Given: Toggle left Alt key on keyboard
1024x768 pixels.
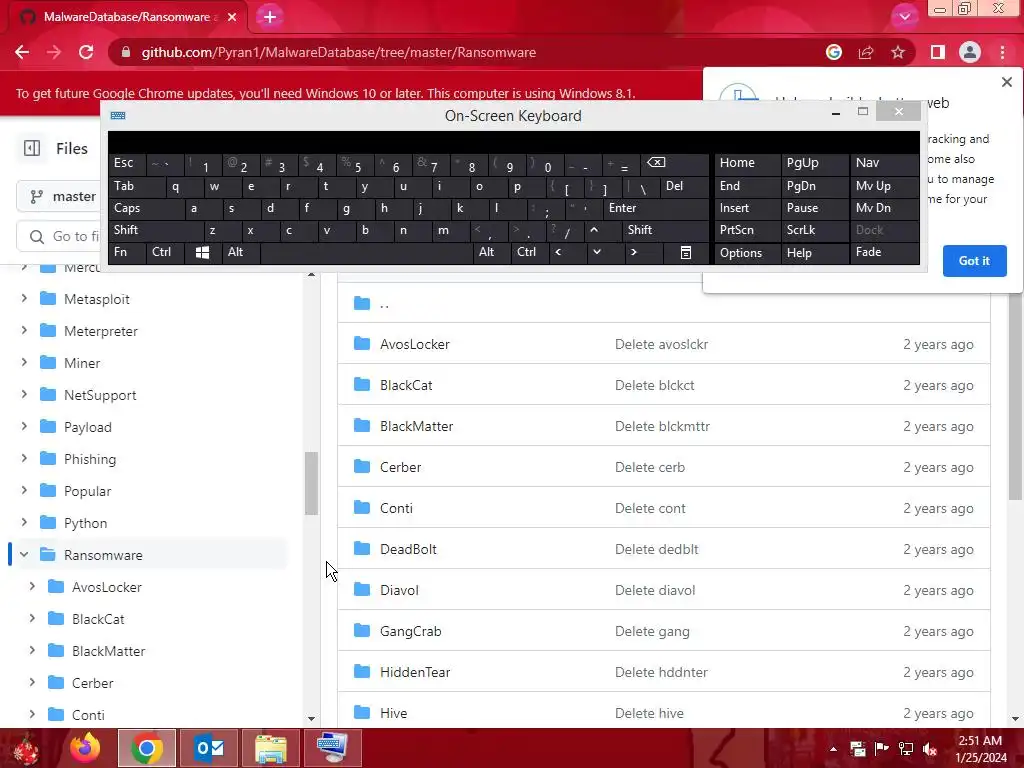Looking at the screenshot, I should click(241, 252).
